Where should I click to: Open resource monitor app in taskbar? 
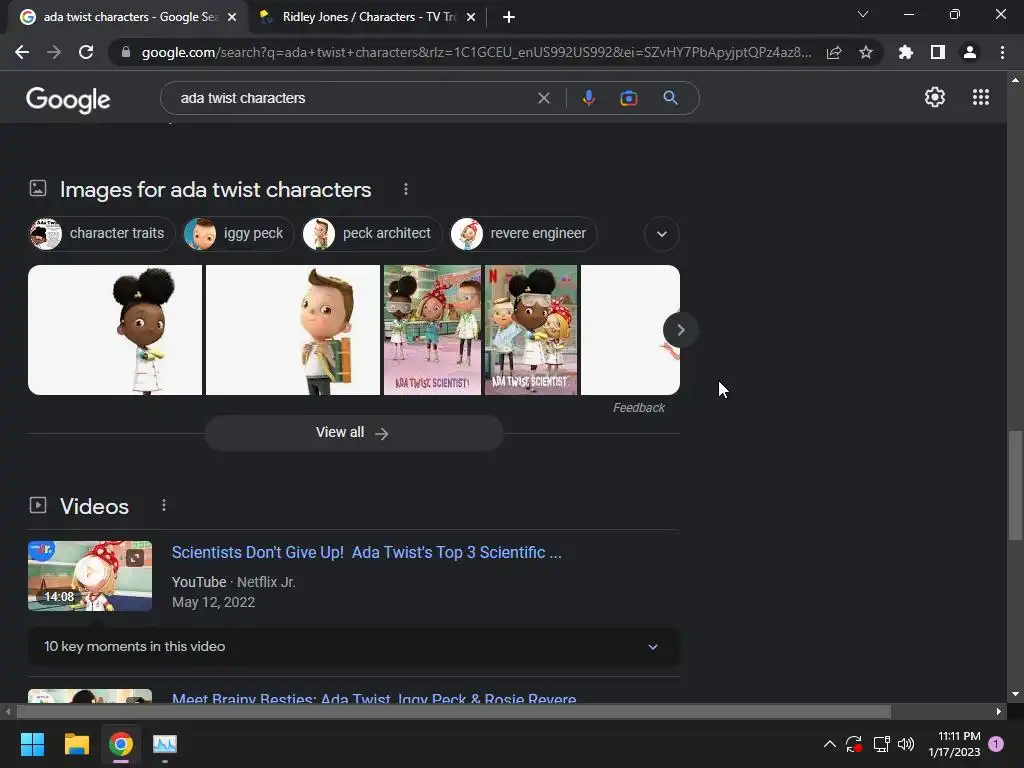[x=165, y=744]
